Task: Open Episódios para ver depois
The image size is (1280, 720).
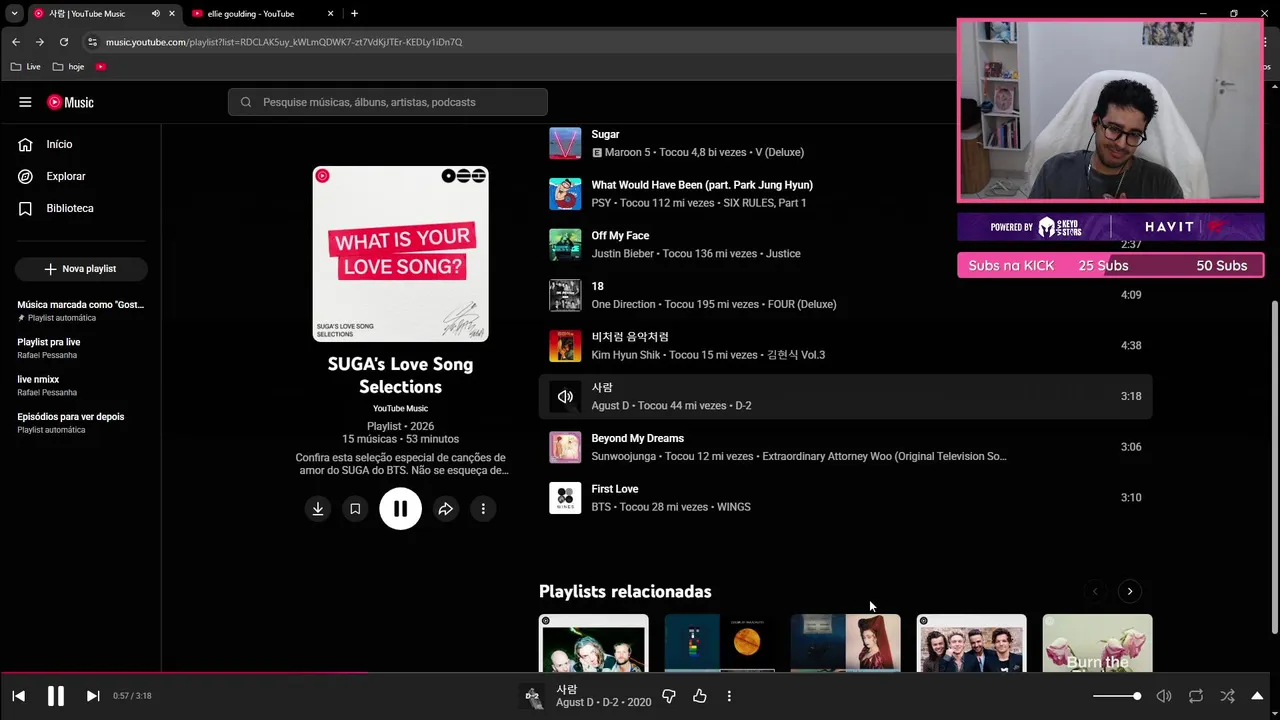Action: pyautogui.click(x=80, y=422)
